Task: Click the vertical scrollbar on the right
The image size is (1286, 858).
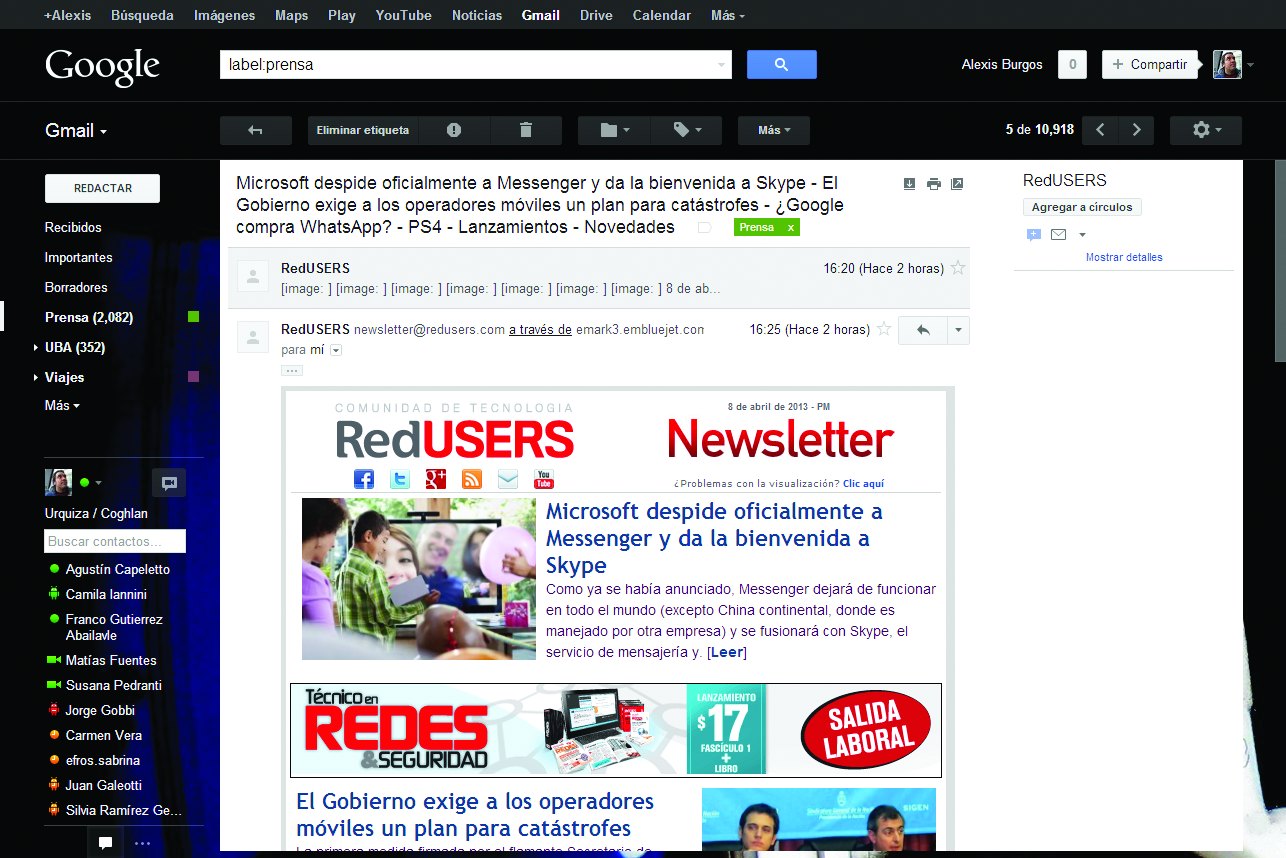Action: [x=1280, y=260]
